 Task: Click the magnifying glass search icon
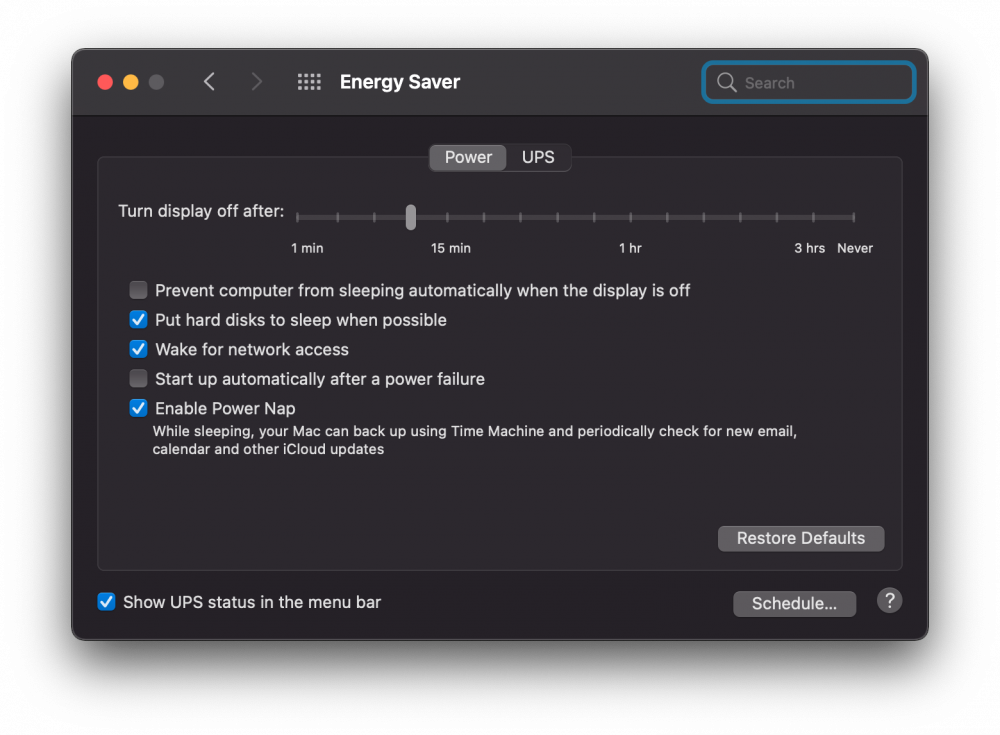(726, 82)
